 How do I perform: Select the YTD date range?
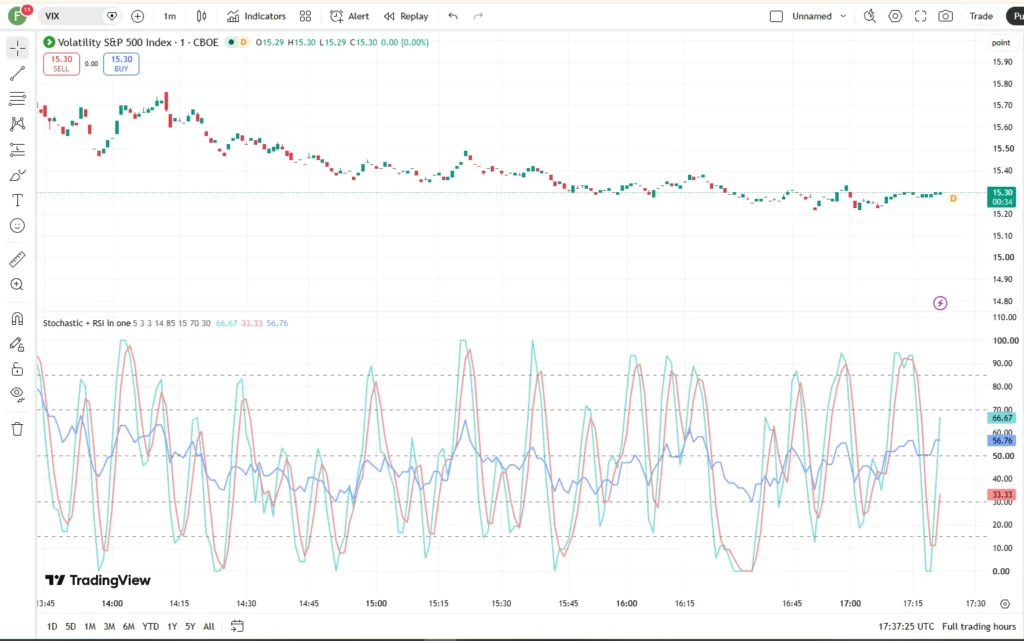(151, 626)
